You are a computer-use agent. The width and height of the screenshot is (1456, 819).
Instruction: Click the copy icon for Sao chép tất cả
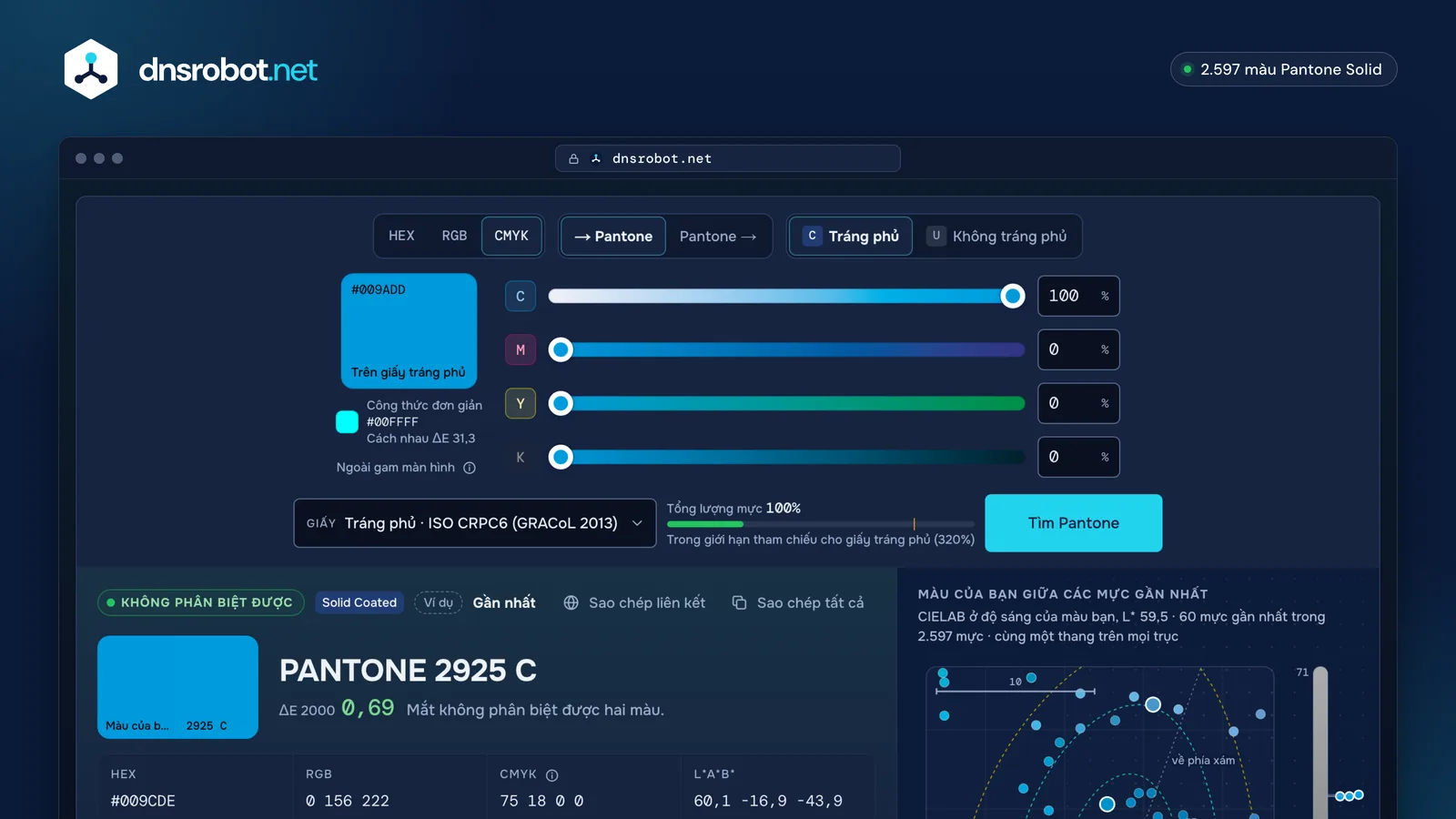coord(740,602)
